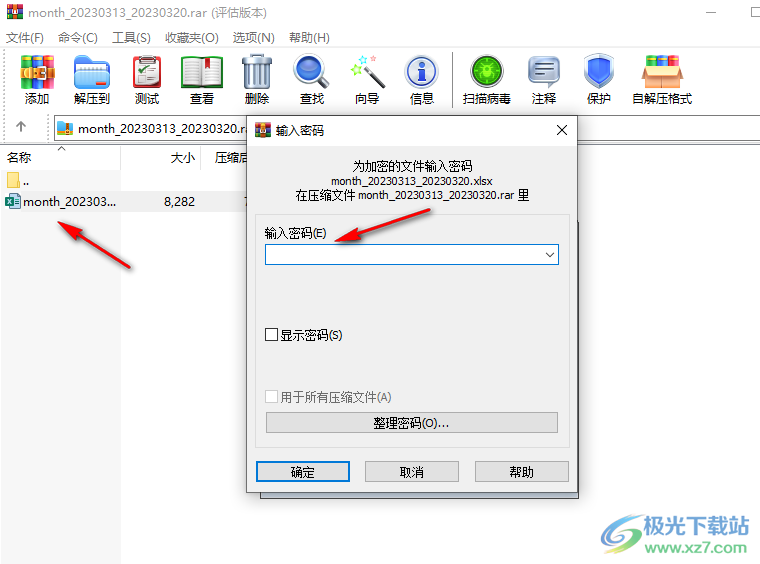Expand the password input dropdown arrow
760x564 pixels.
point(550,254)
